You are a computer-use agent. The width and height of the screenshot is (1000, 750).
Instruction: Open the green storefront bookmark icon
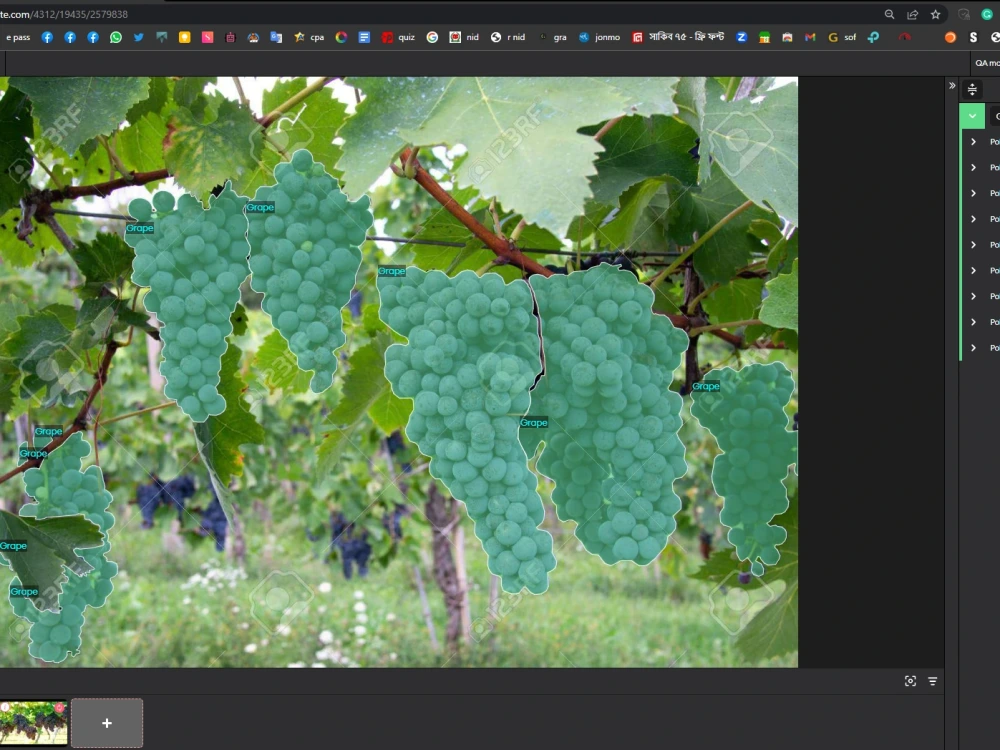click(764, 37)
